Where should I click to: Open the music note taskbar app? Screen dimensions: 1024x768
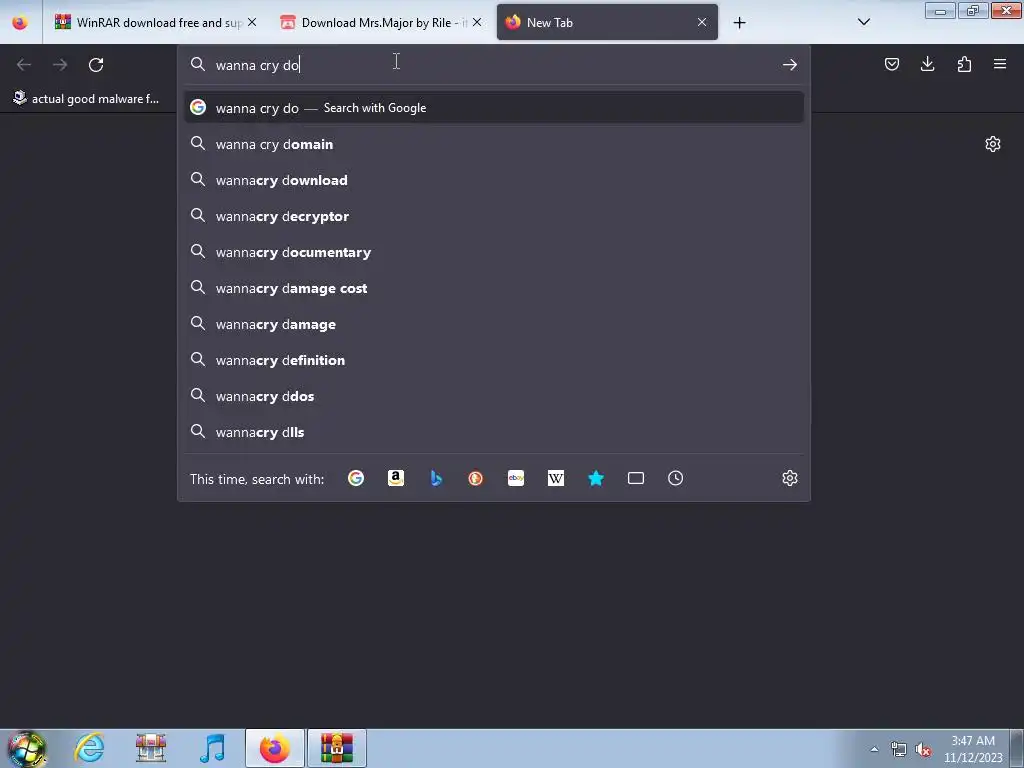click(212, 748)
